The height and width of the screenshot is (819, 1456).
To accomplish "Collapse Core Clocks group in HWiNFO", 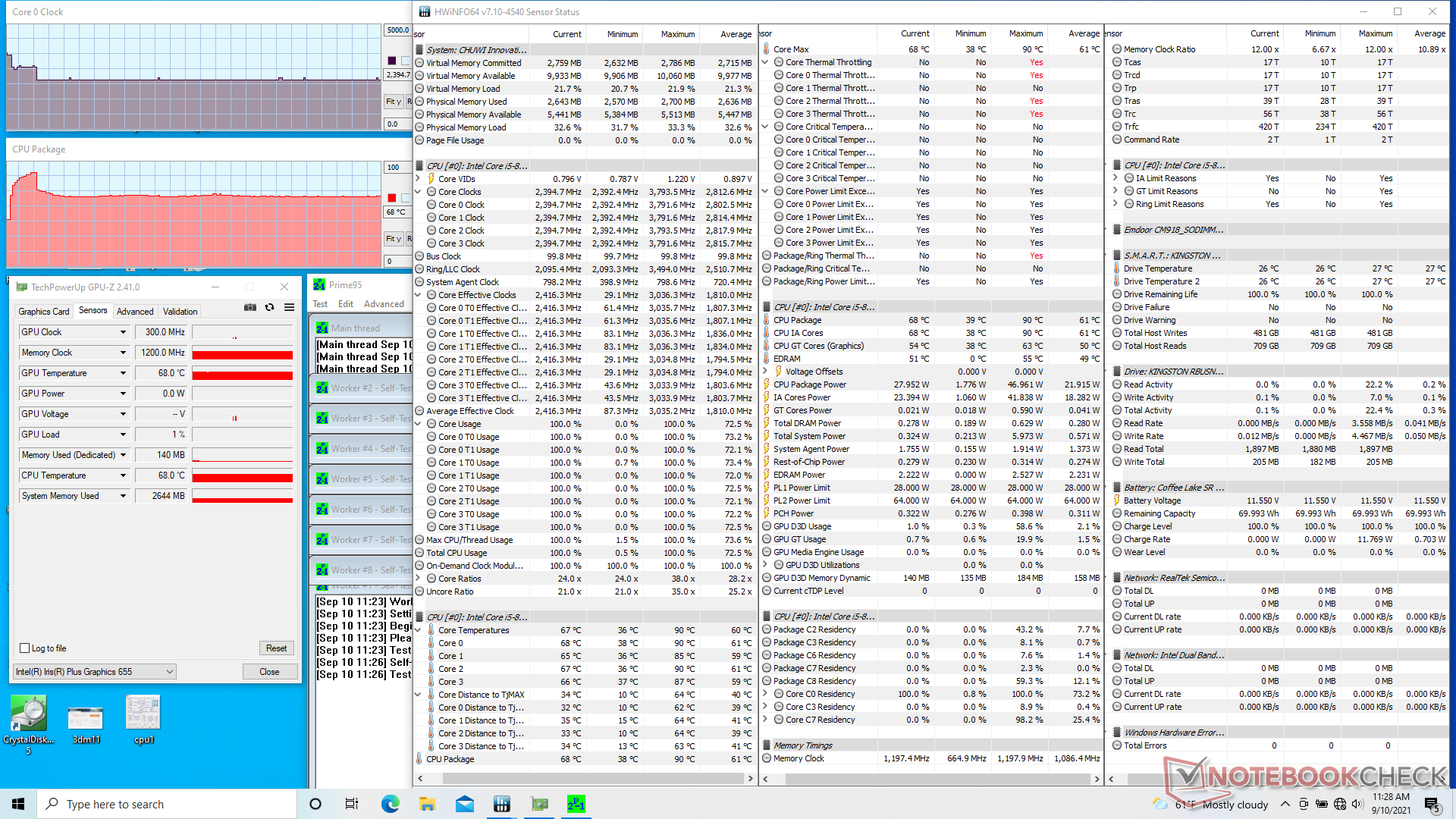I will (418, 192).
